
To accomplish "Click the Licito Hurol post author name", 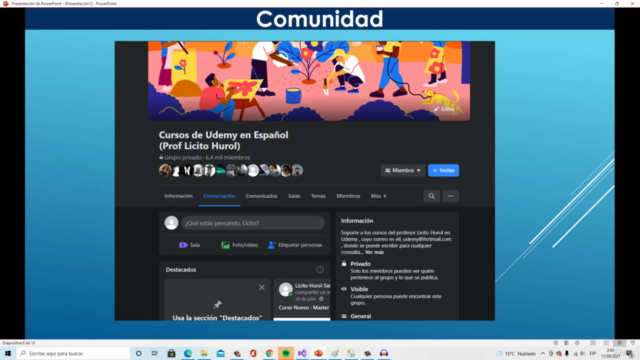I will click(x=313, y=286).
